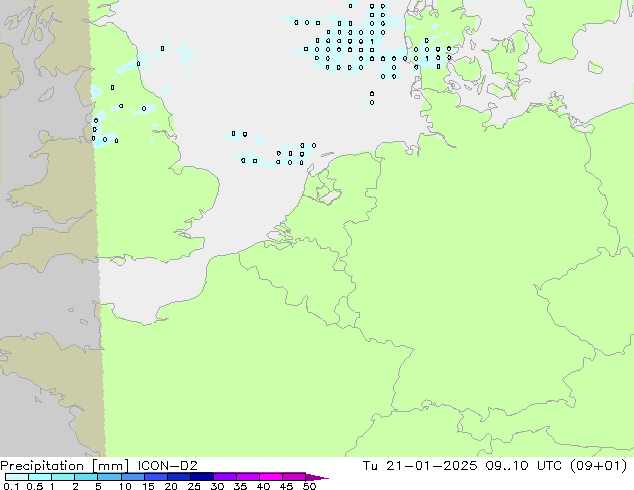Click the 5–10 mm legend color swatch
This screenshot has width=634, height=490.
[110, 477]
